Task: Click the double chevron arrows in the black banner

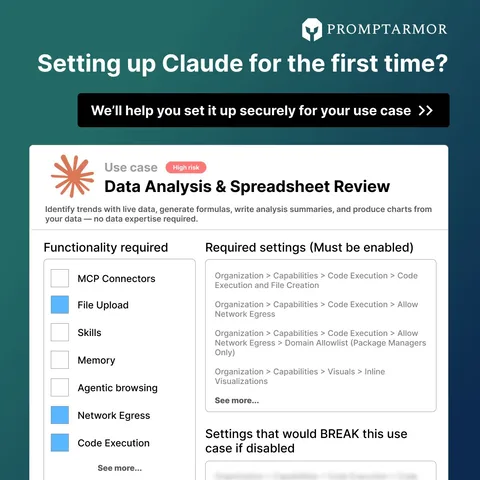Action: click(x=426, y=110)
